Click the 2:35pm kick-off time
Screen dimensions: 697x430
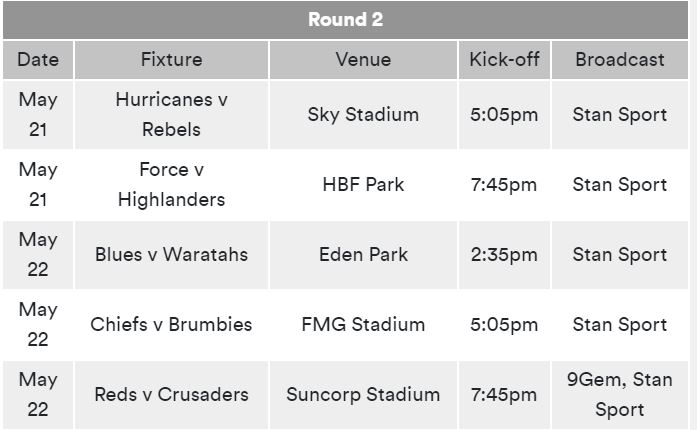coord(504,255)
